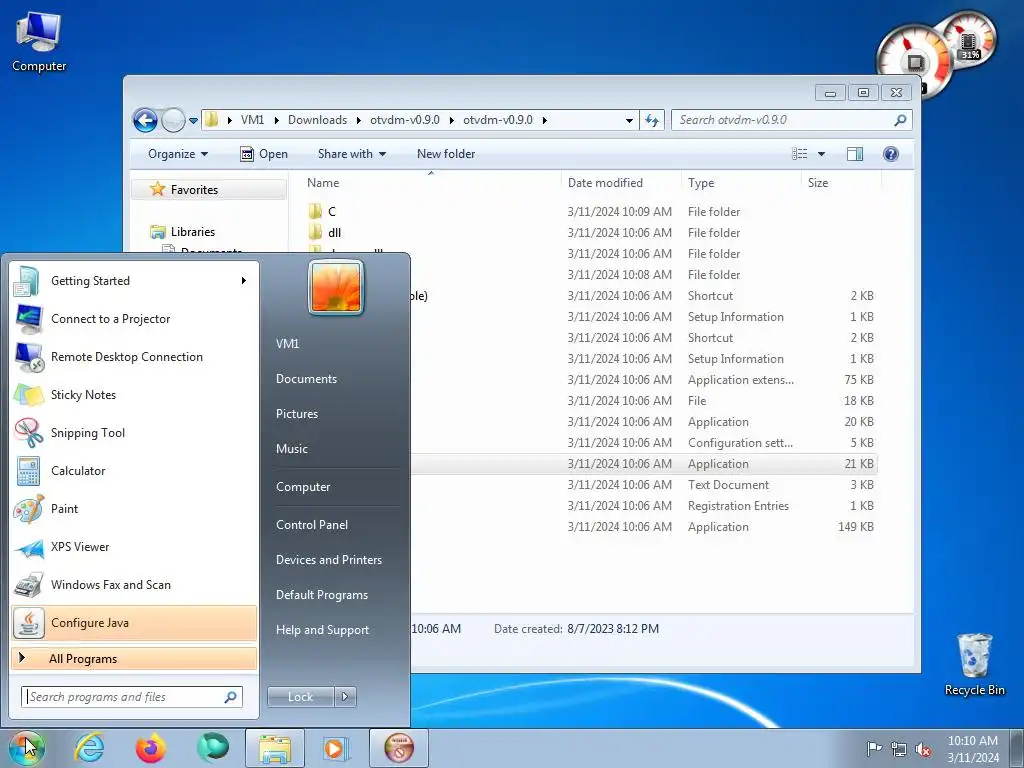Click the Search programs and files box

(131, 697)
